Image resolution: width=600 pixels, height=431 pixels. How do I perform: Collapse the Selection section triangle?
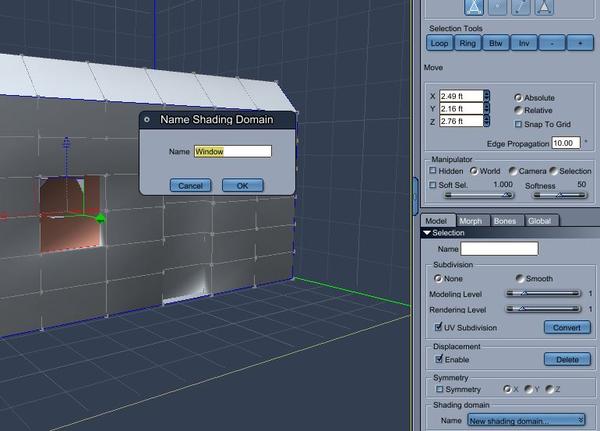click(x=427, y=233)
